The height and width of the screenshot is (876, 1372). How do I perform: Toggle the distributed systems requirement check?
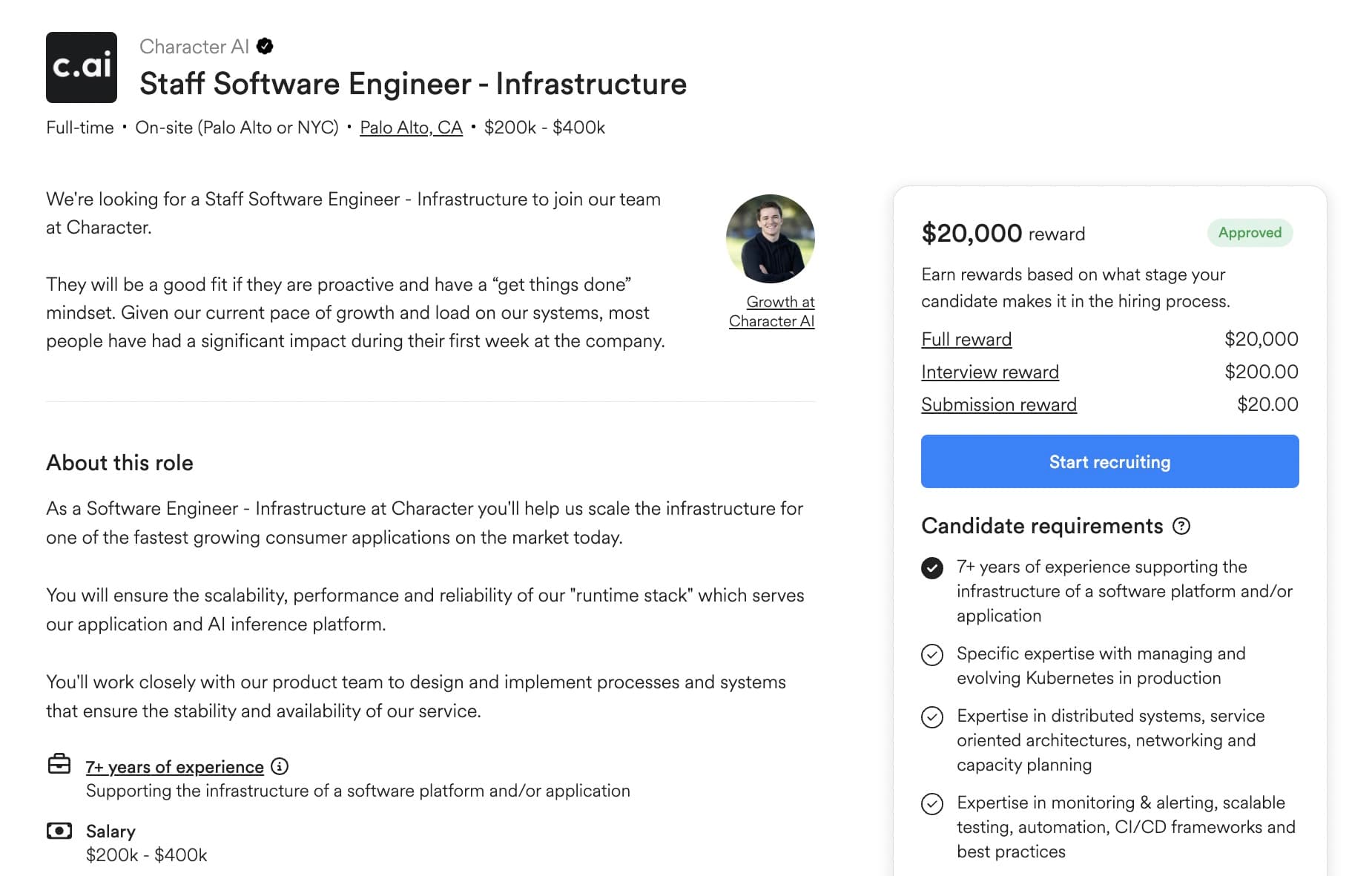pos(932,717)
